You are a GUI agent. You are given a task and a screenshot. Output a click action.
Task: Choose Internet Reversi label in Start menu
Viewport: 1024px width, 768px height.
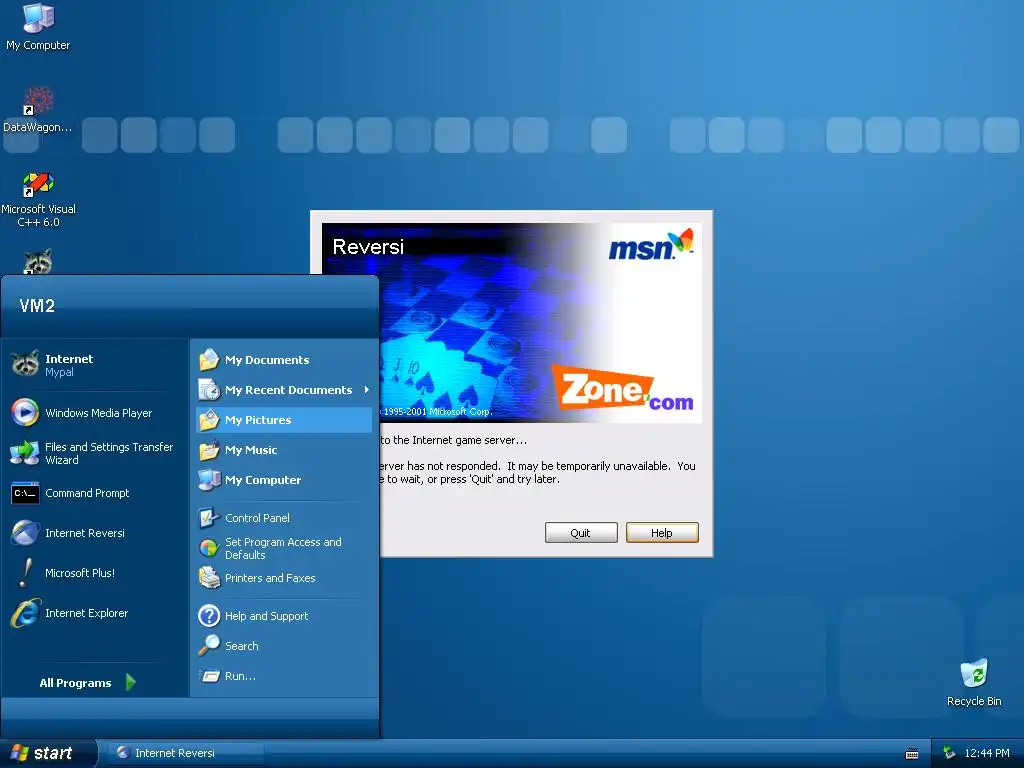(x=85, y=533)
